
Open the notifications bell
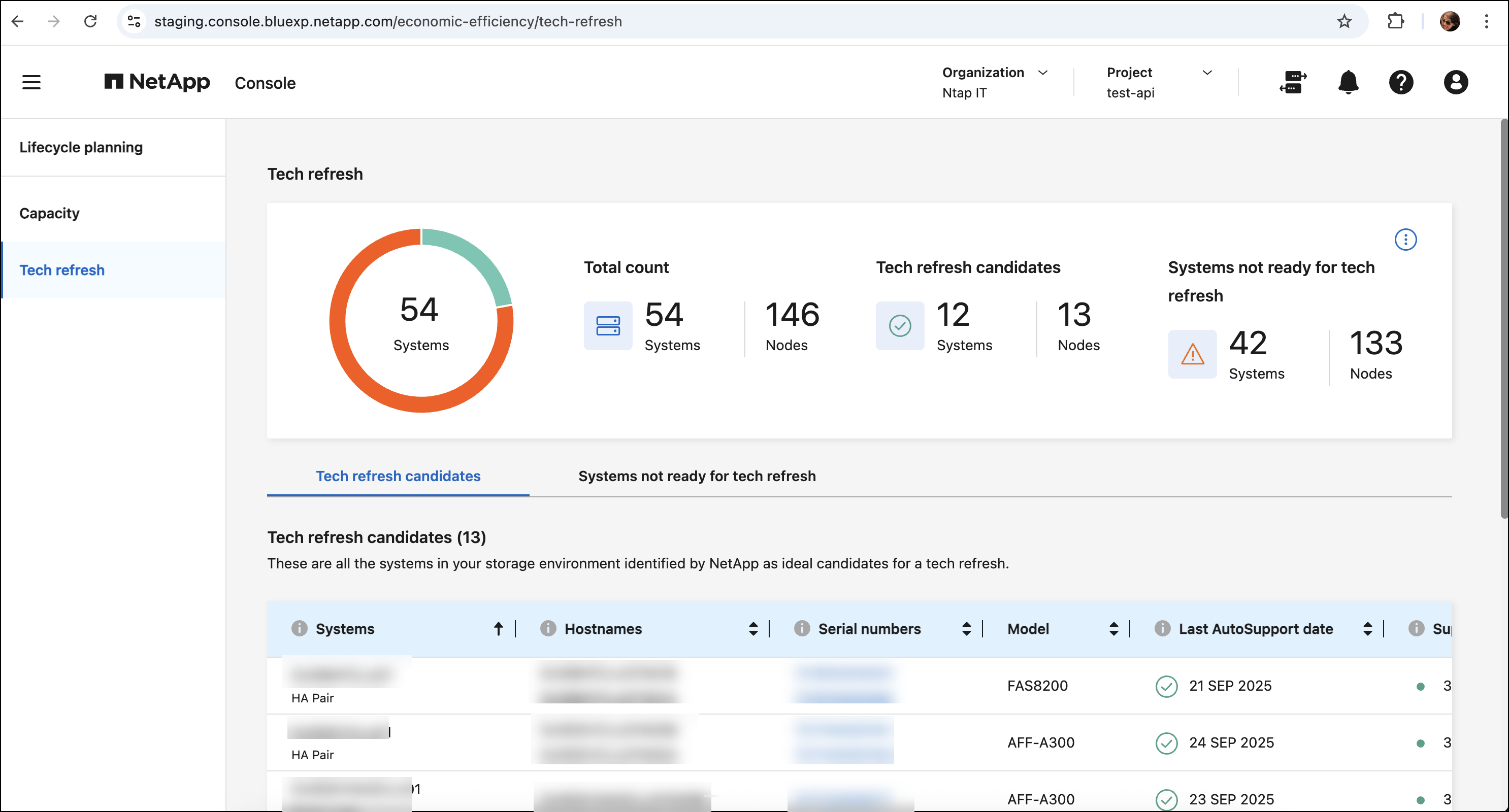[1348, 83]
